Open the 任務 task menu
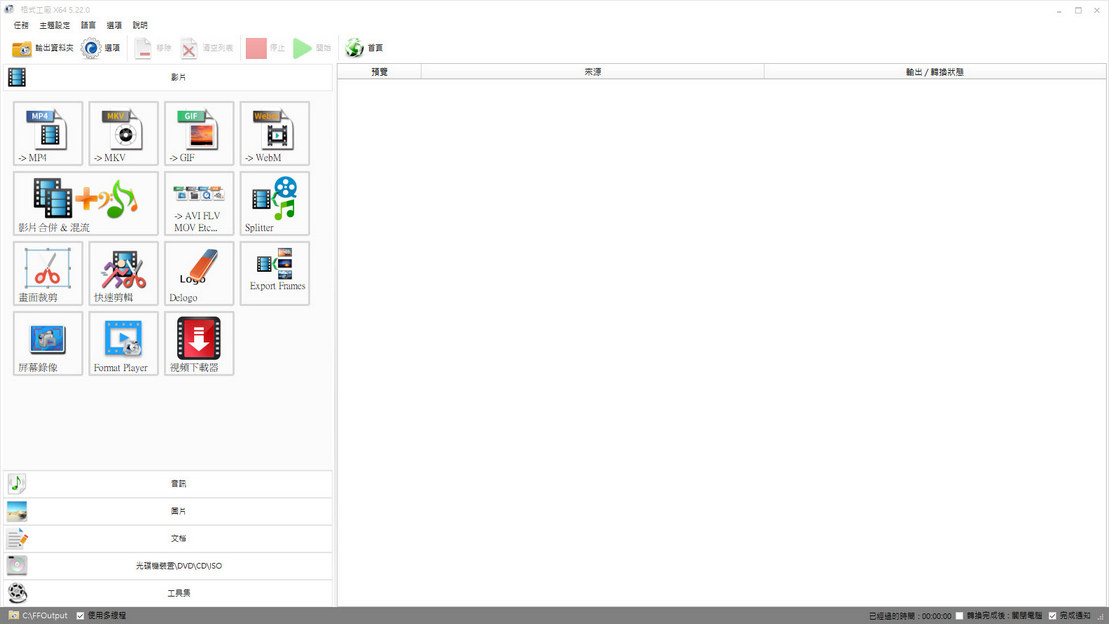 click(21, 25)
